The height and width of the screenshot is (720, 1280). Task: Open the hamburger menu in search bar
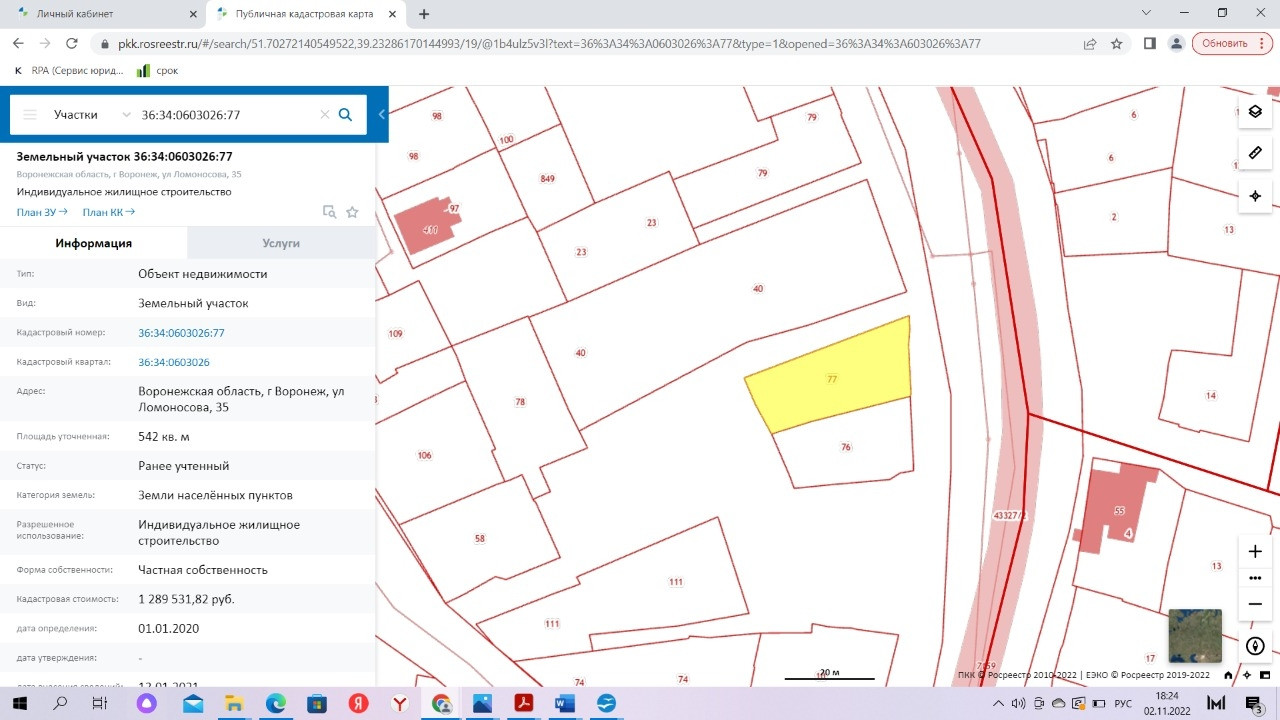click(x=30, y=115)
